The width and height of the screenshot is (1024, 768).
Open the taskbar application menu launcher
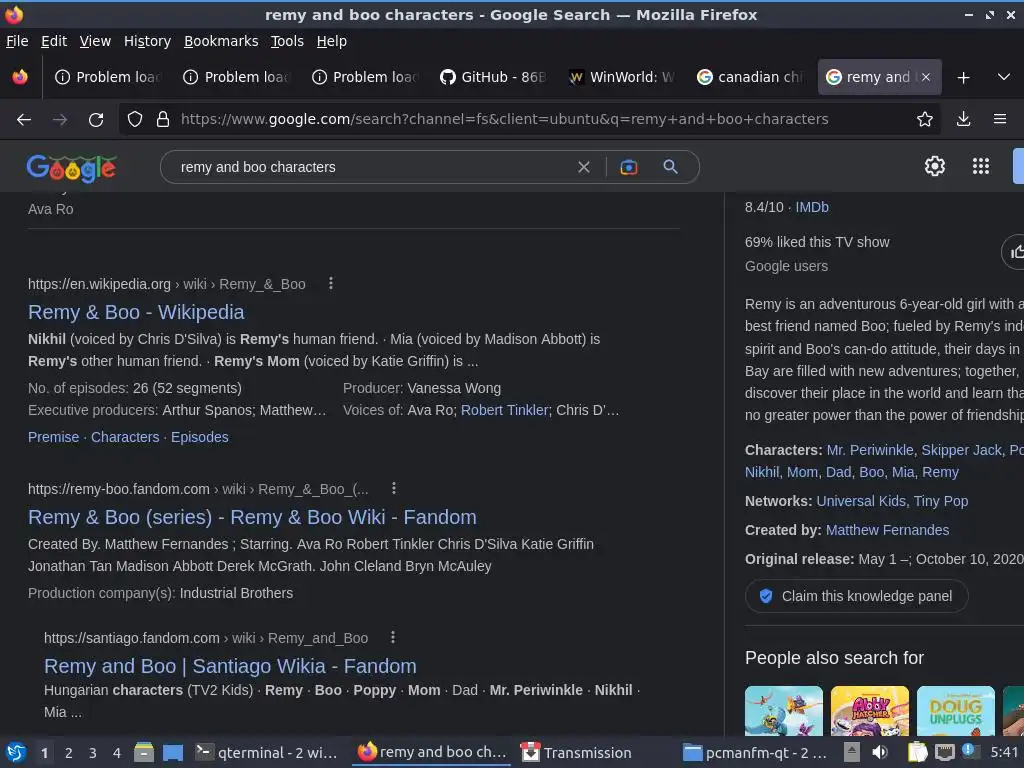[16, 752]
